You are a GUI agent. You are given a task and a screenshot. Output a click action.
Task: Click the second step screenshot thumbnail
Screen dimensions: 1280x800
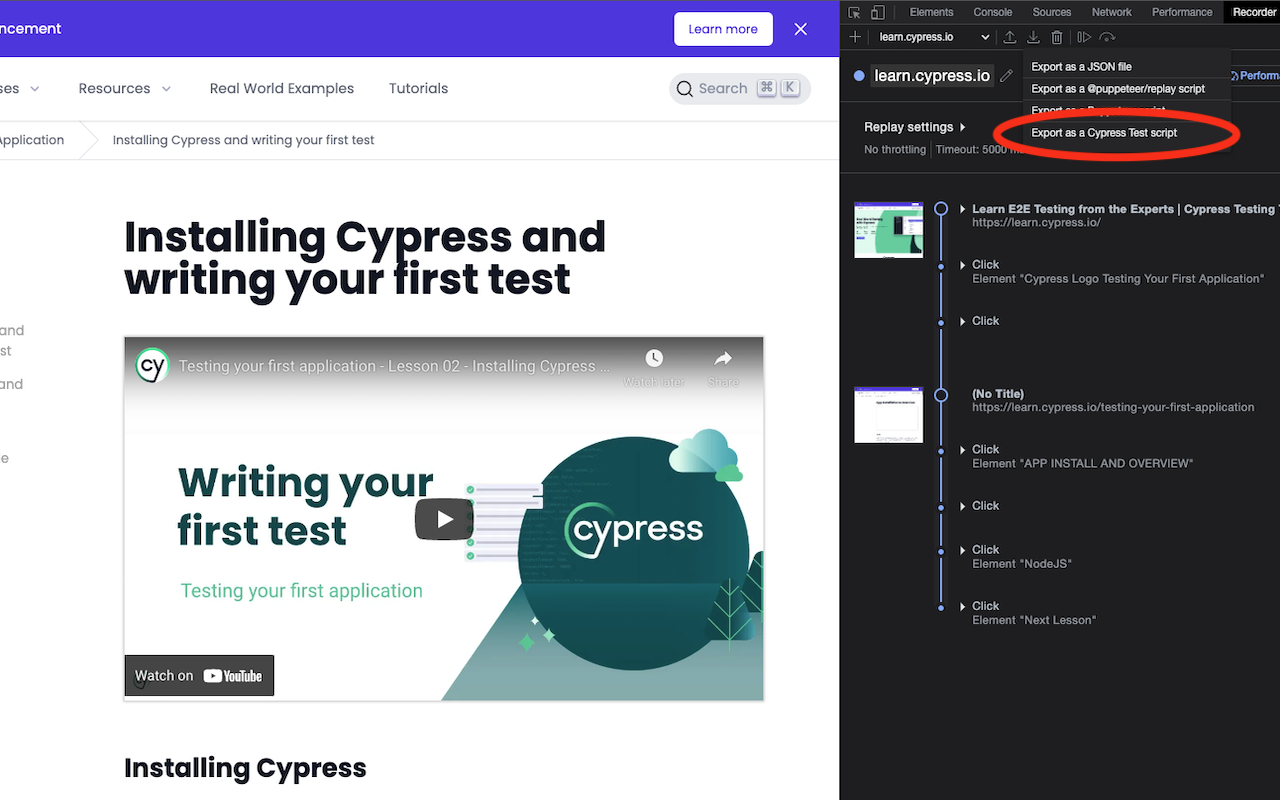[x=888, y=415]
